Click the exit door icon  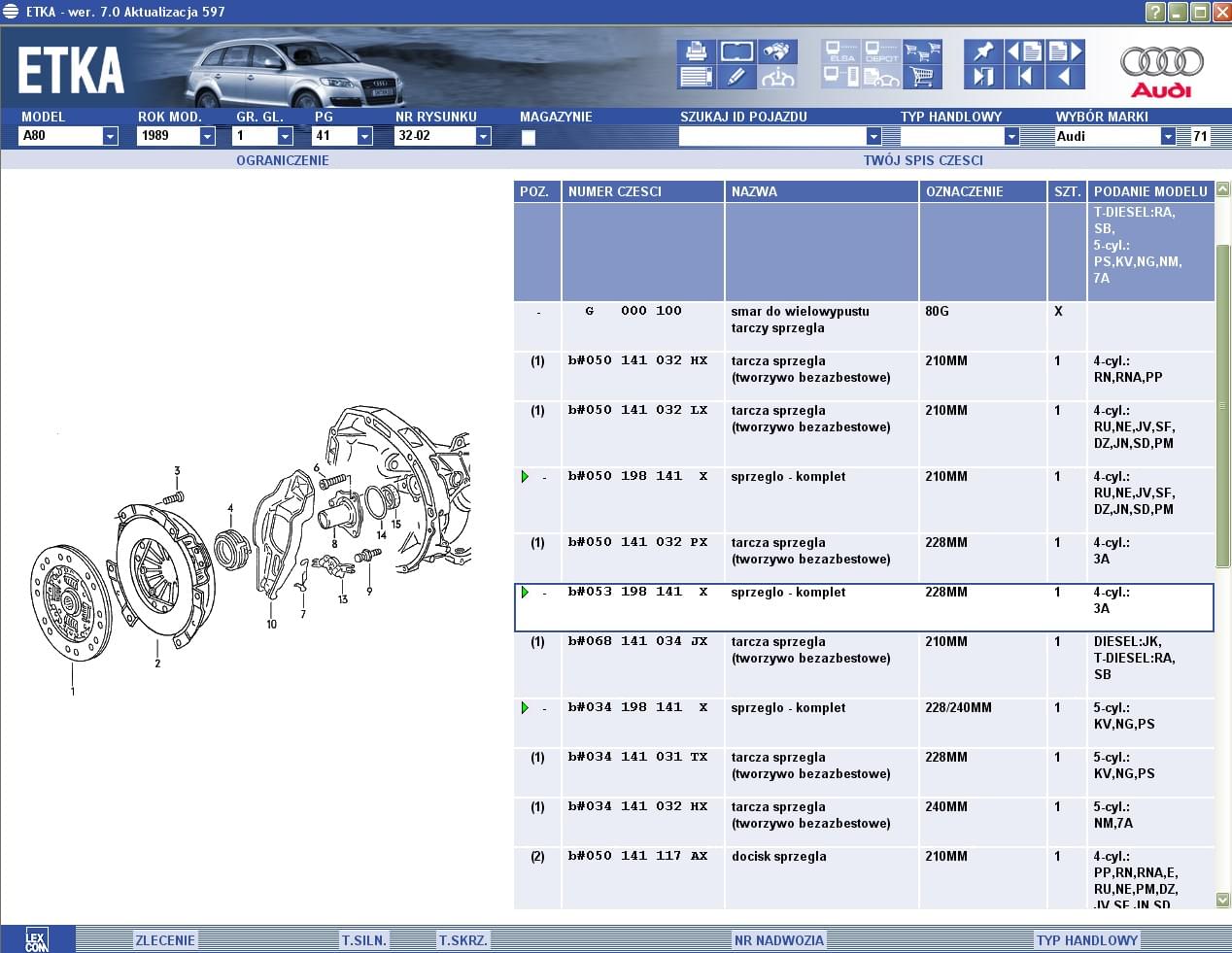pyautogui.click(x=983, y=77)
